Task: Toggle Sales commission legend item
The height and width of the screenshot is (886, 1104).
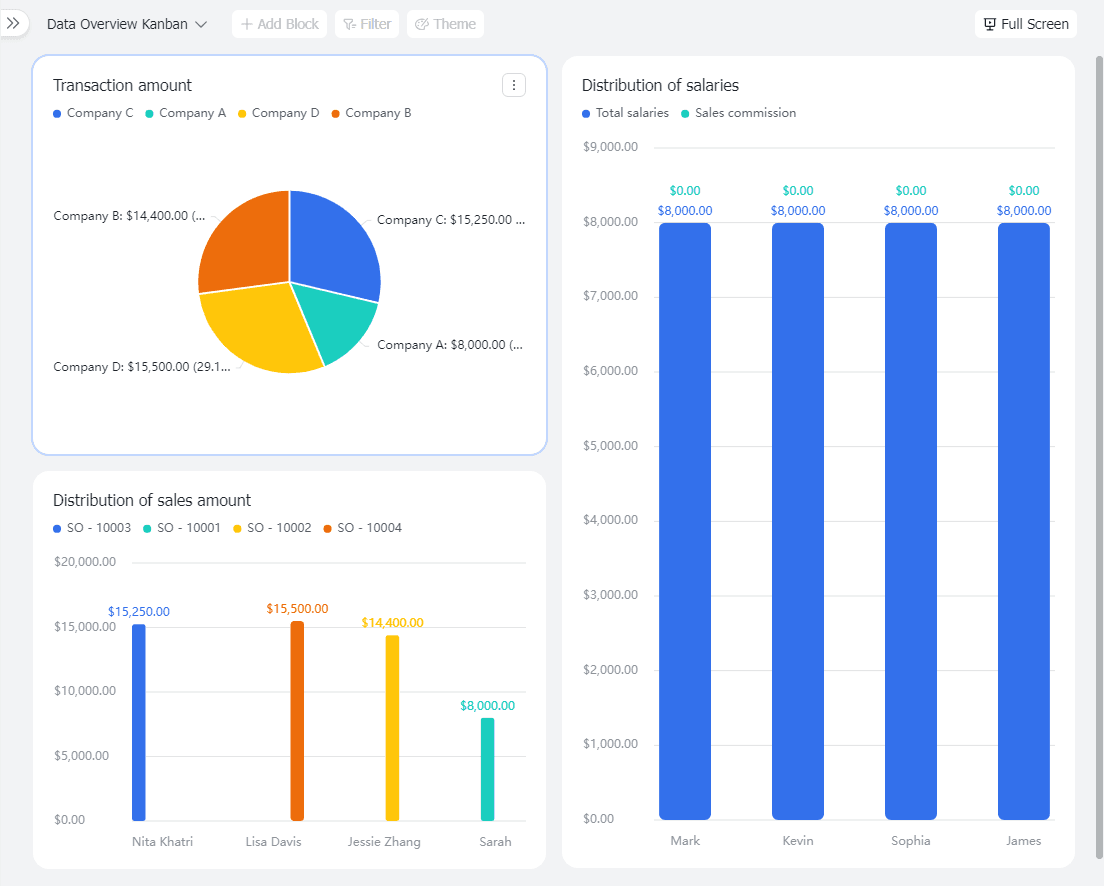Action: pyautogui.click(x=739, y=113)
